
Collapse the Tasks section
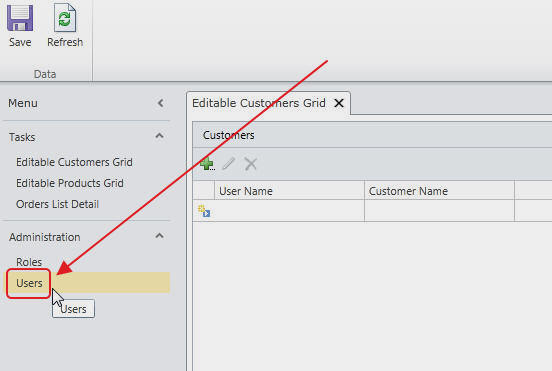159,136
